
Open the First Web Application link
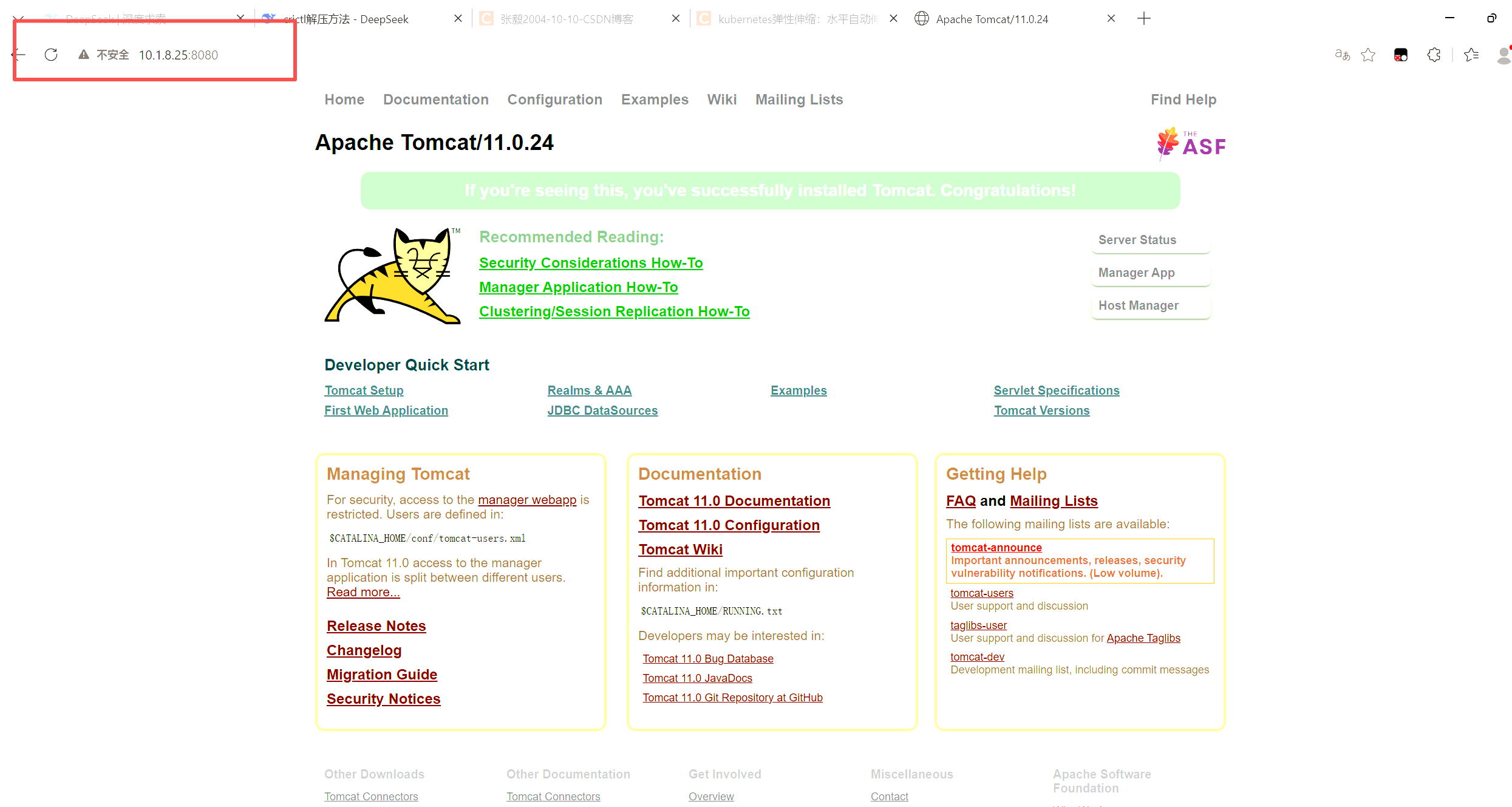386,410
